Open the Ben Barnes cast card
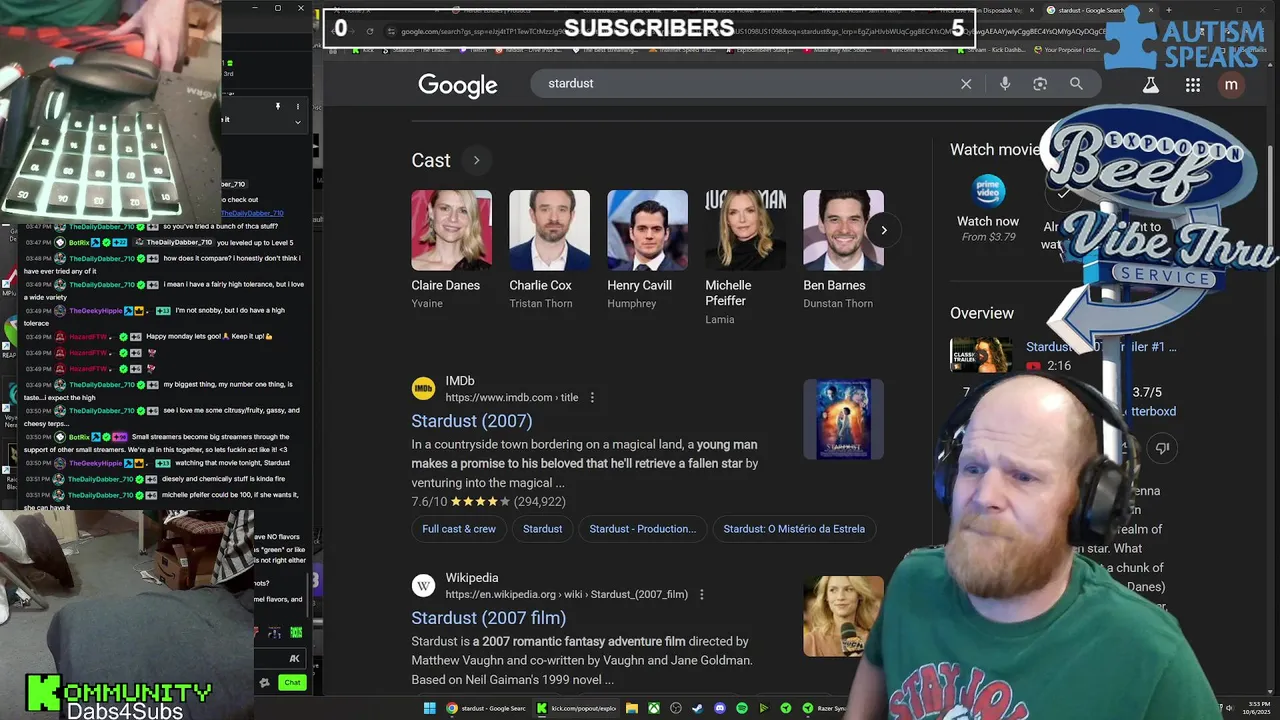This screenshot has width=1280, height=720. (x=843, y=250)
